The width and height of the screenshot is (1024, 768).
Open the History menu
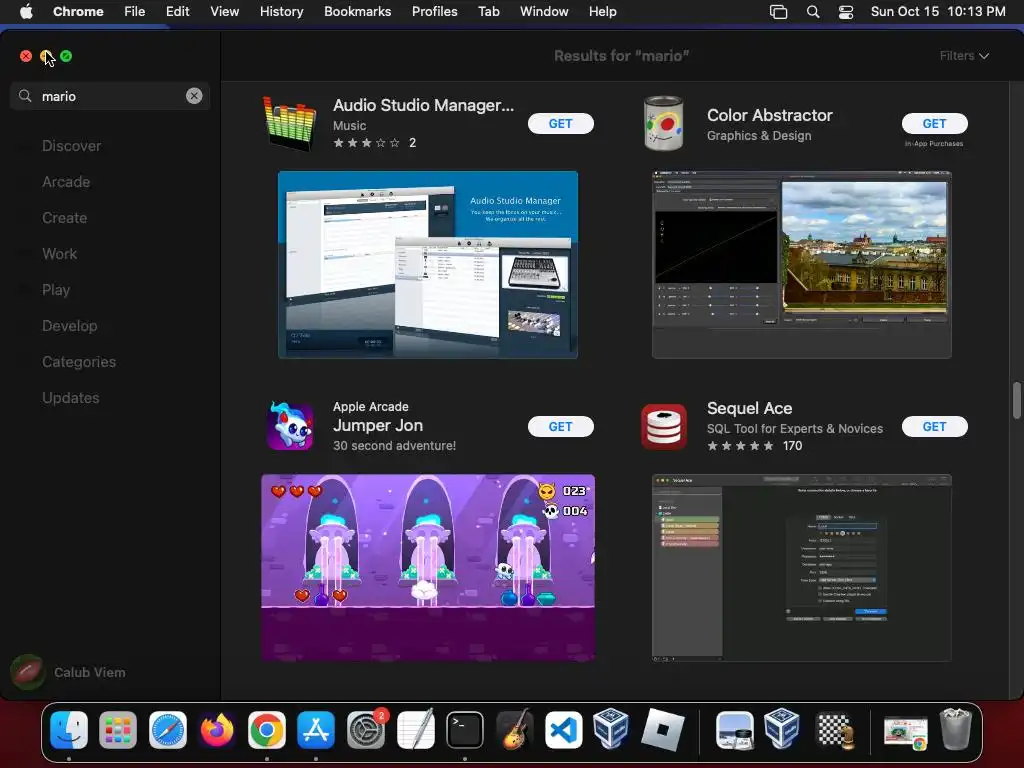tap(281, 12)
